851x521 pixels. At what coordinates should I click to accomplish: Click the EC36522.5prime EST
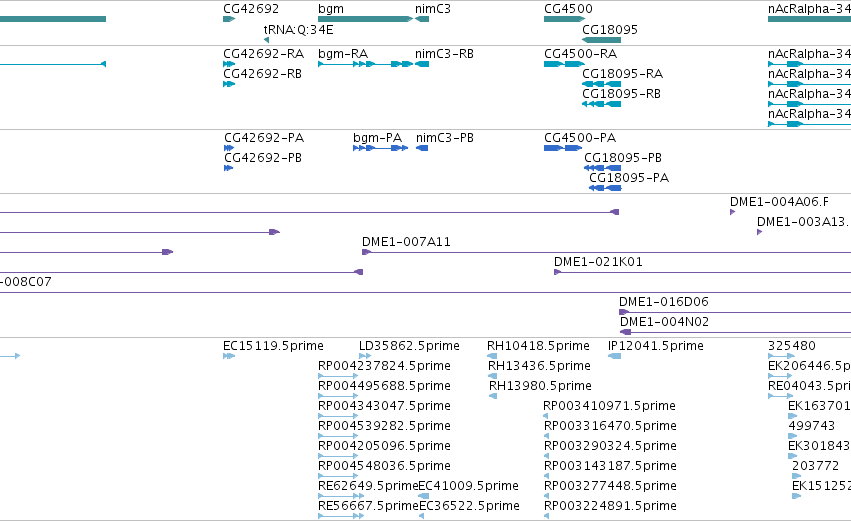(422, 516)
